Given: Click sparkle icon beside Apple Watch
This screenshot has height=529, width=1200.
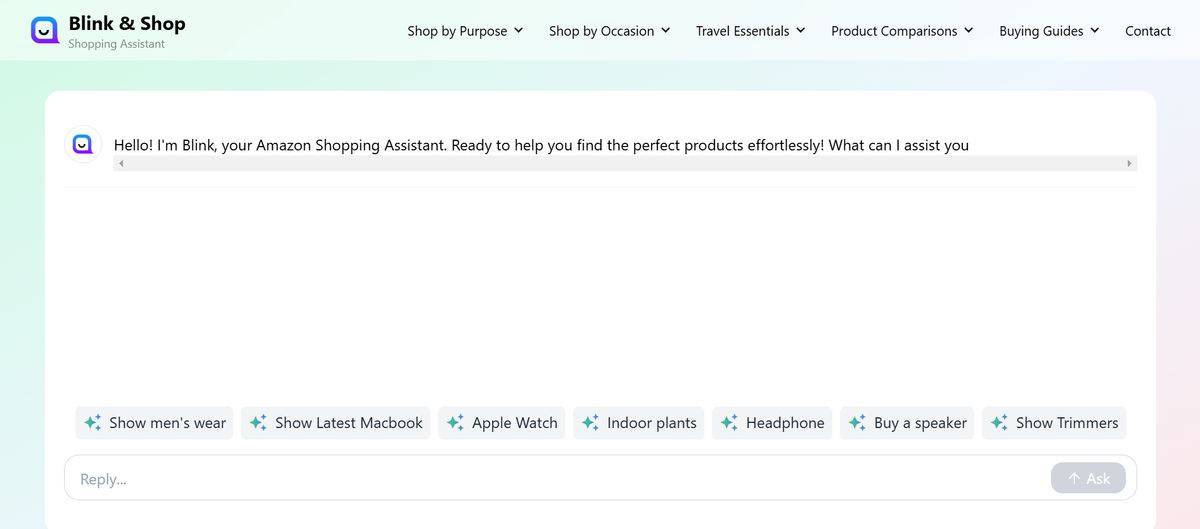Looking at the screenshot, I should click(455, 423).
